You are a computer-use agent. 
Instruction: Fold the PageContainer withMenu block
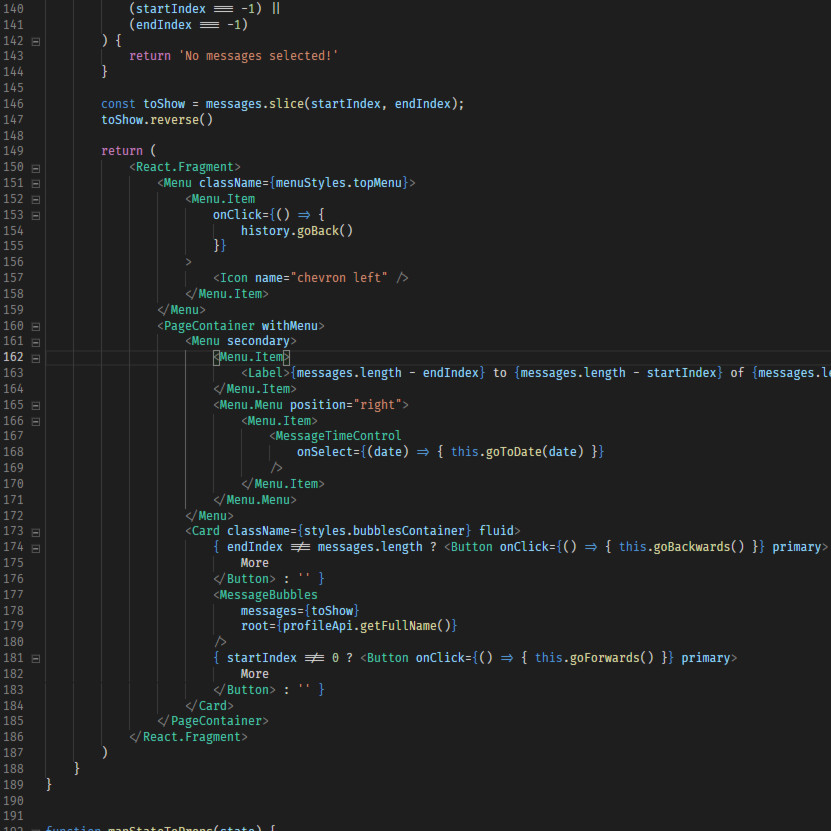pos(36,326)
